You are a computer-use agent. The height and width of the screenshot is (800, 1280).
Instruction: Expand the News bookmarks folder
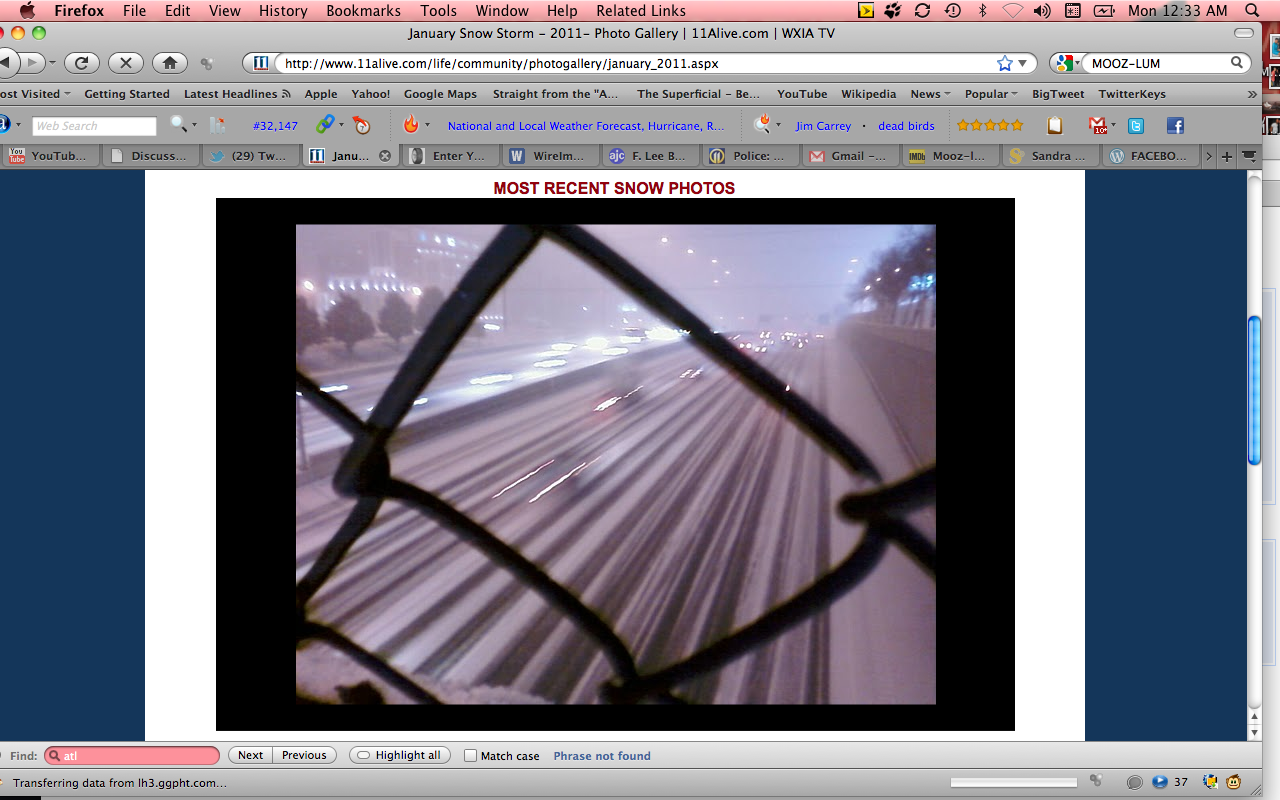point(929,94)
